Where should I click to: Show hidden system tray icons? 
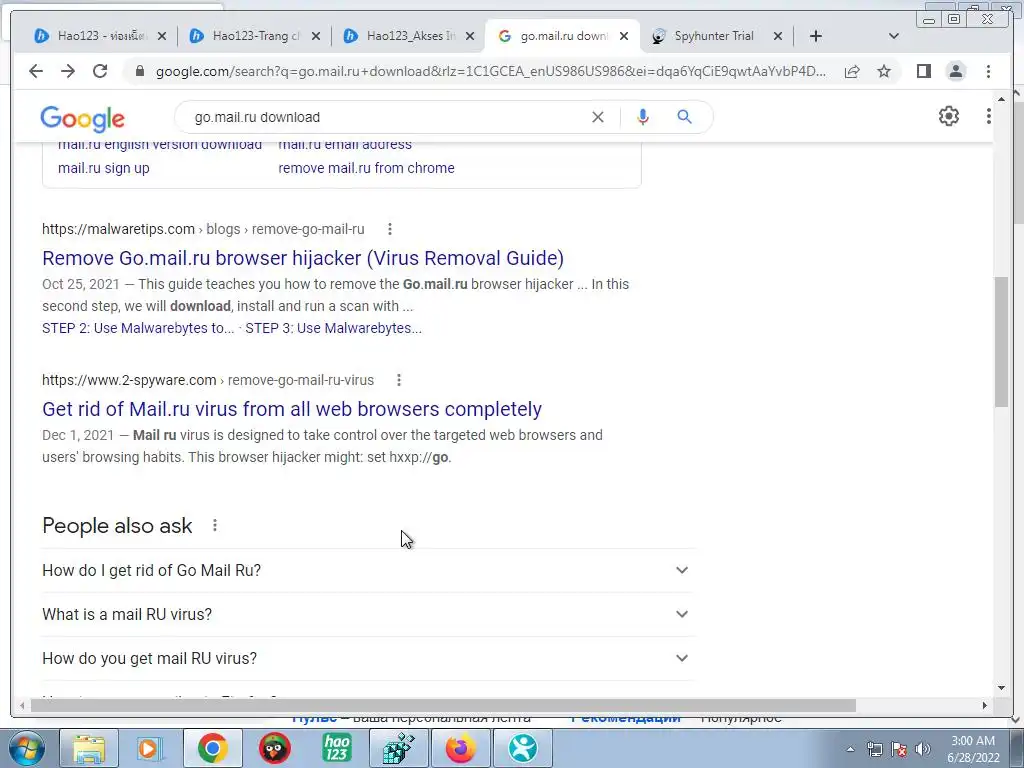(850, 749)
